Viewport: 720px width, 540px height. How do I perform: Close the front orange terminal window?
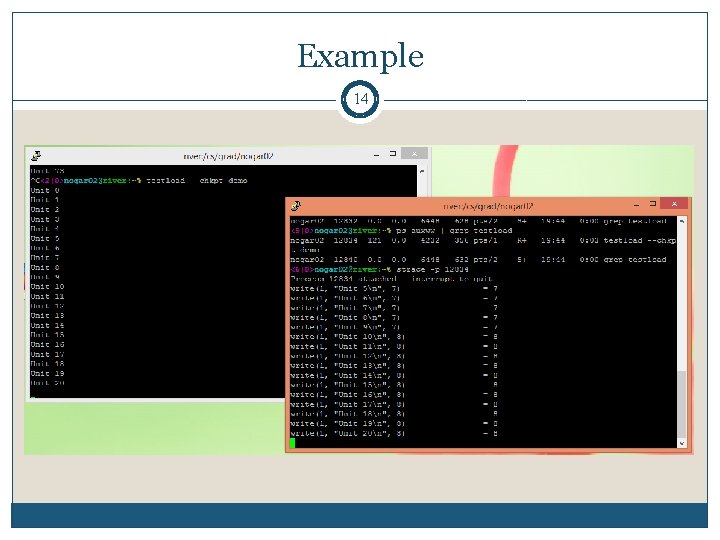coord(674,203)
